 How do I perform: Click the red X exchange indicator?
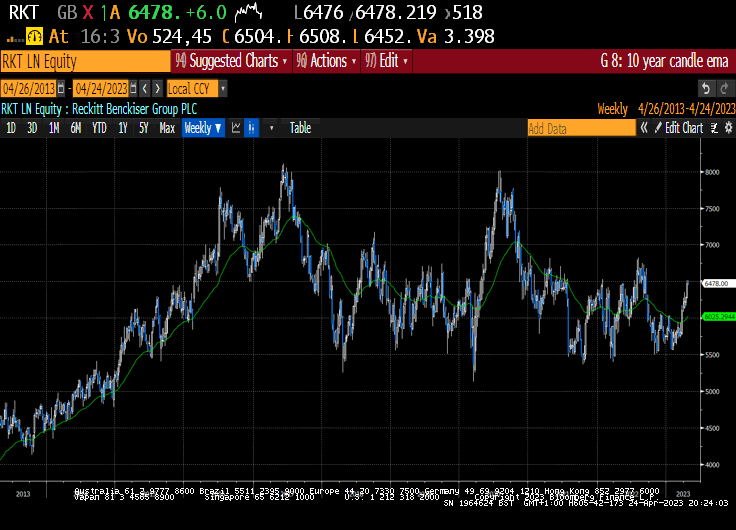(88, 13)
